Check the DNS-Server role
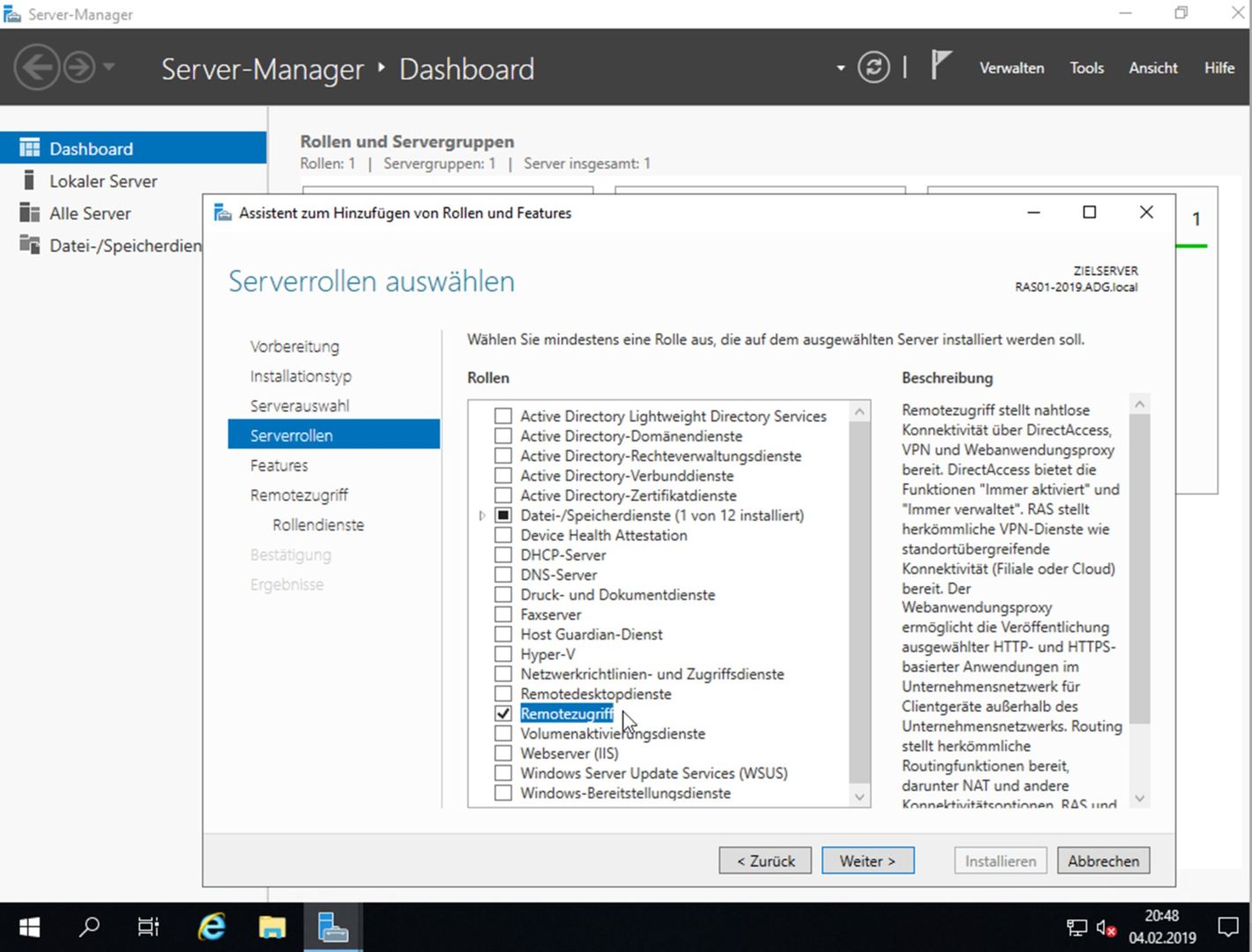Viewport: 1252px width, 952px height. 503,575
